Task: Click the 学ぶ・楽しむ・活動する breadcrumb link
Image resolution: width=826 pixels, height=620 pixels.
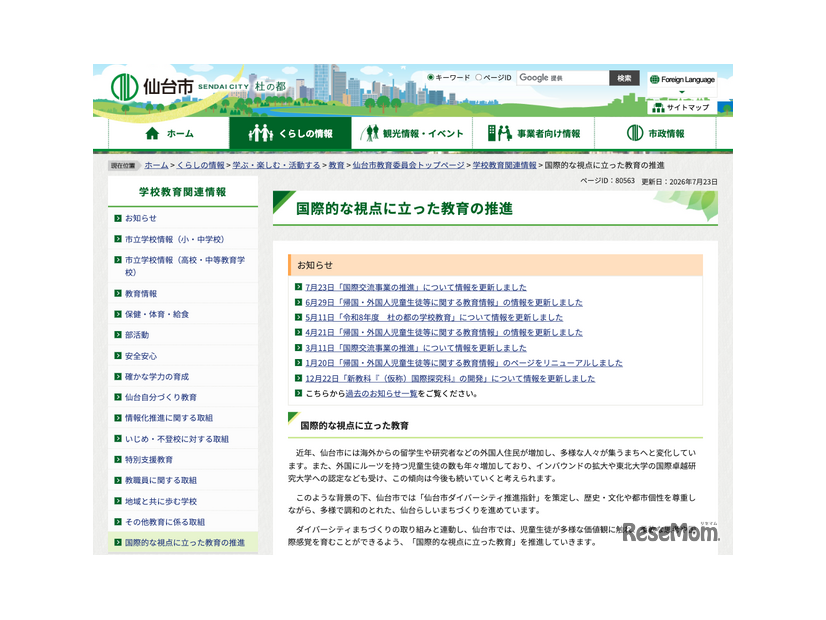Action: (x=277, y=165)
